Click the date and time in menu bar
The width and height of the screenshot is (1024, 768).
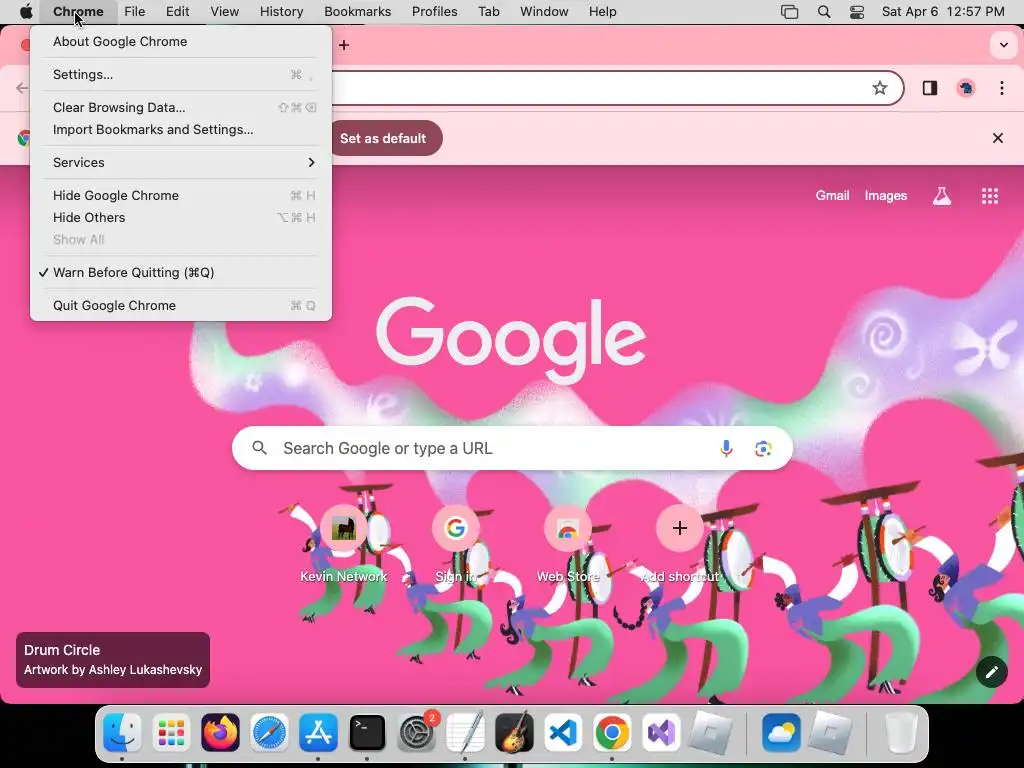click(x=943, y=12)
